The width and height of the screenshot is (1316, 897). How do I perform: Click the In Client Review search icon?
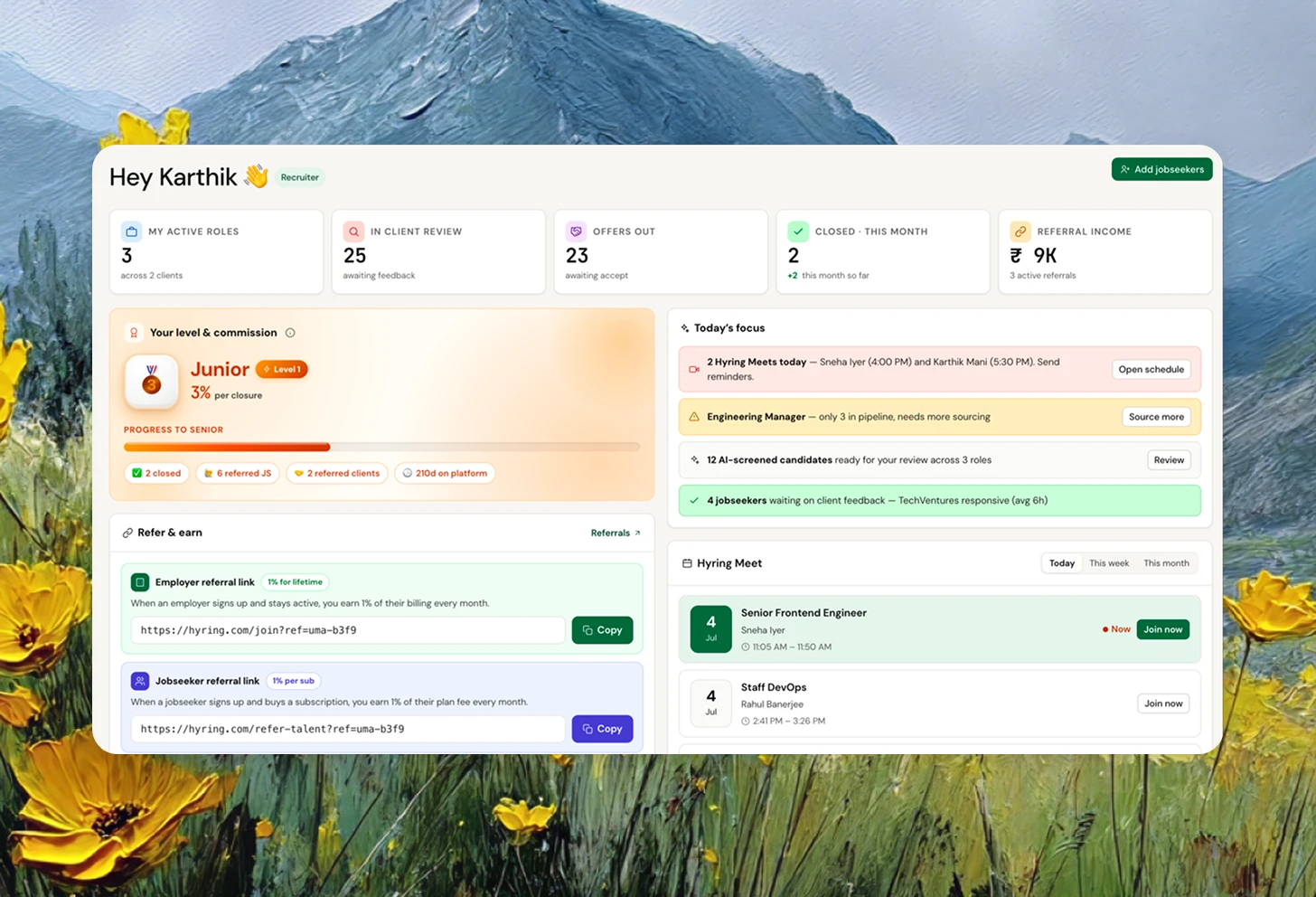[353, 231]
